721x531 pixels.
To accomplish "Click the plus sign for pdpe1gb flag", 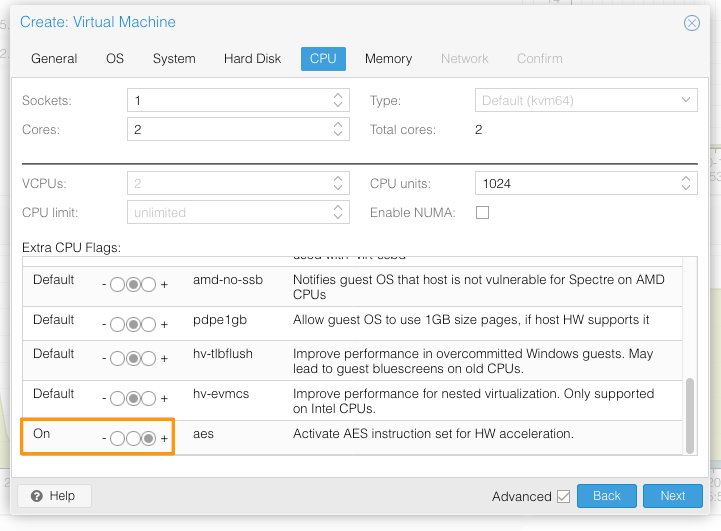I will coord(165,325).
